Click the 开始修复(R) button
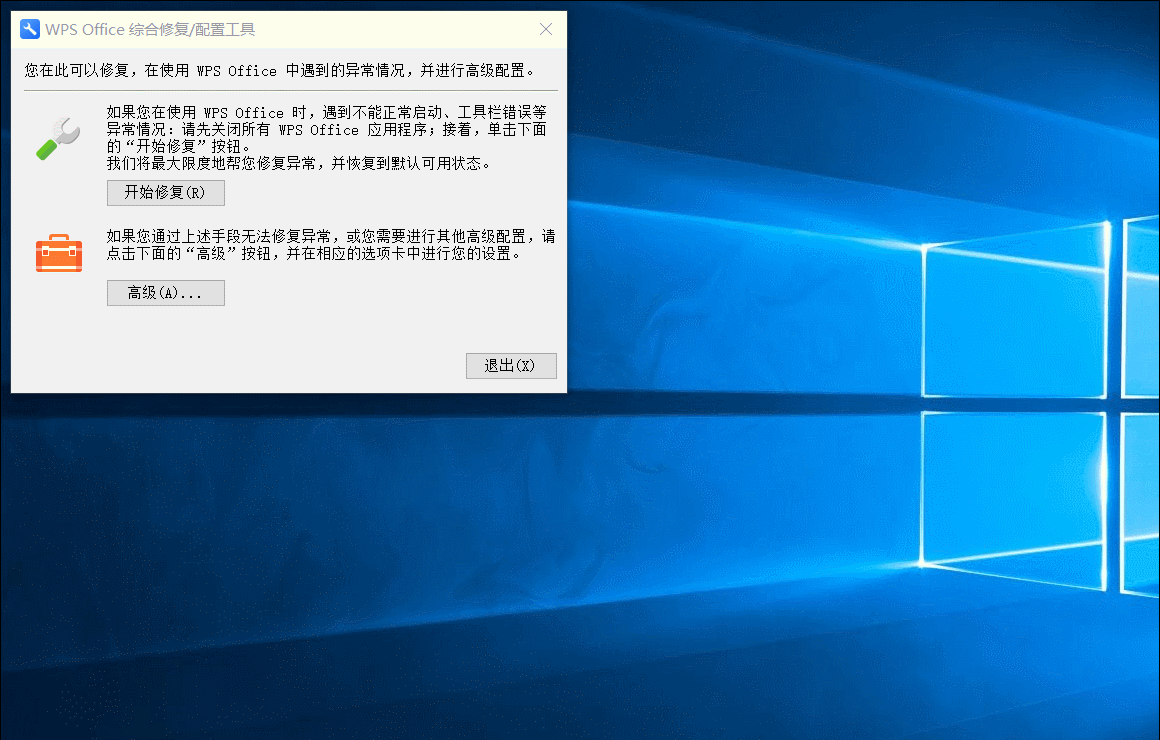The image size is (1160, 740). [166, 193]
